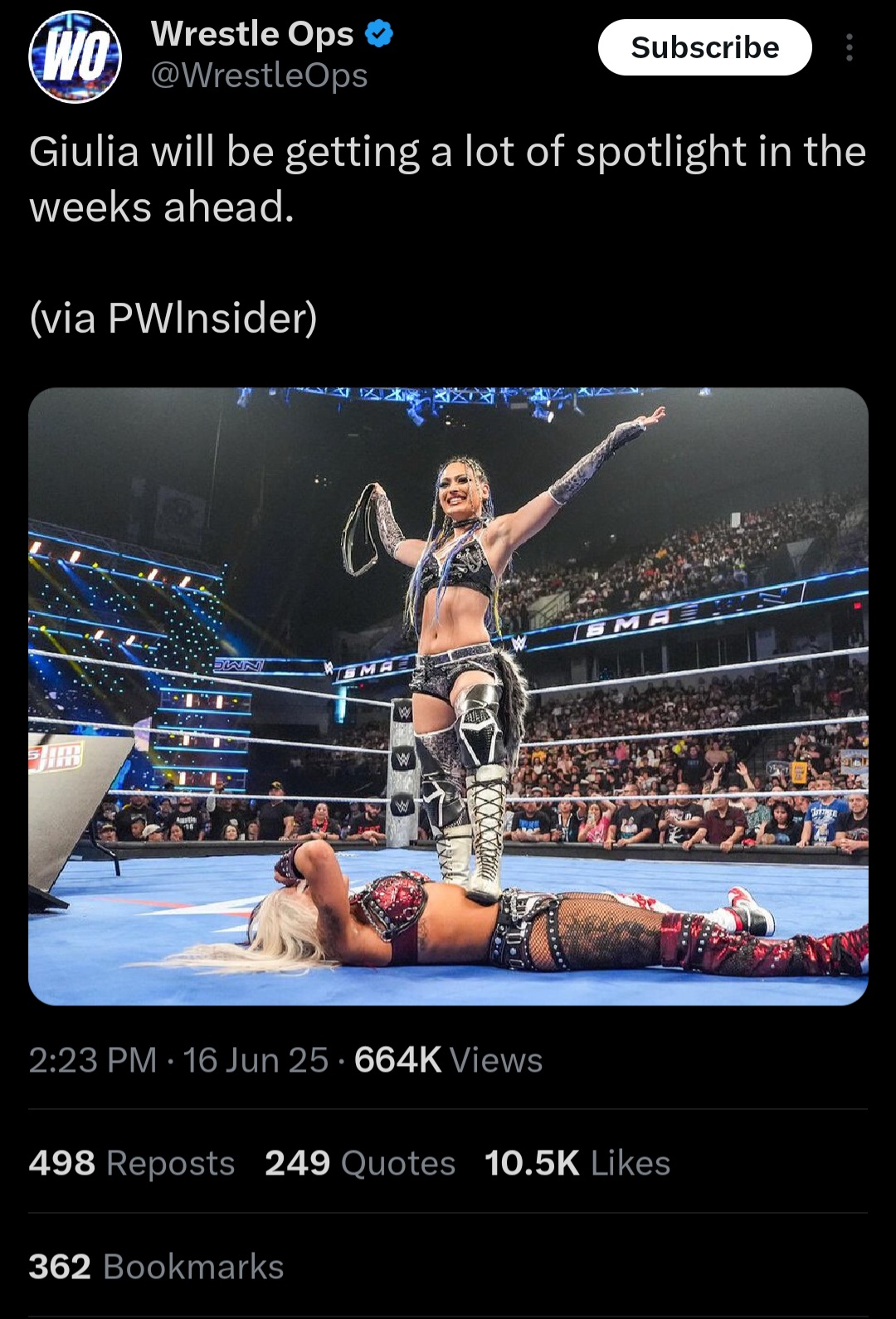Click the WWE logo turnbuckle pads in photo
896x1319 pixels.
pyautogui.click(x=403, y=759)
